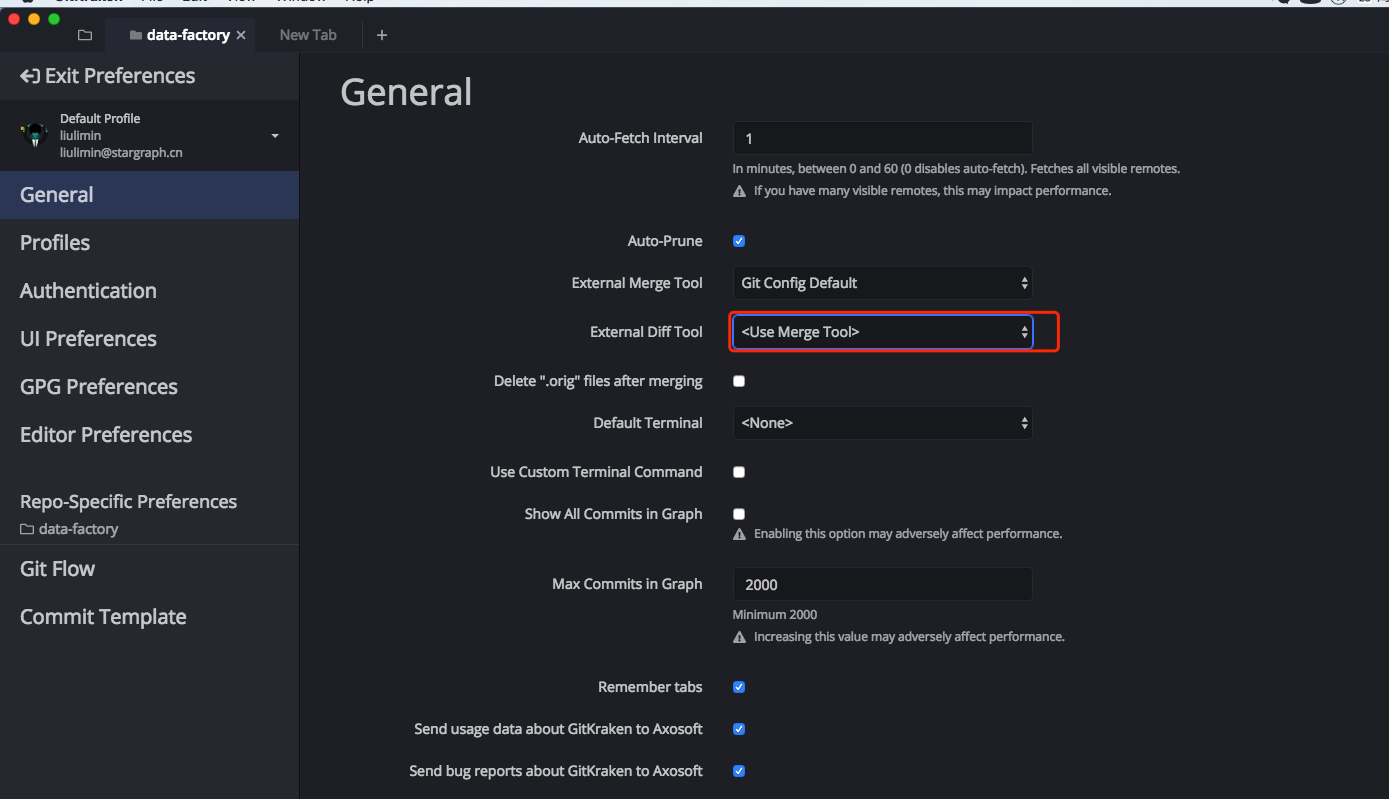The height and width of the screenshot is (799, 1389).
Task: Expand the profile switcher dropdown arrow
Action: point(275,136)
